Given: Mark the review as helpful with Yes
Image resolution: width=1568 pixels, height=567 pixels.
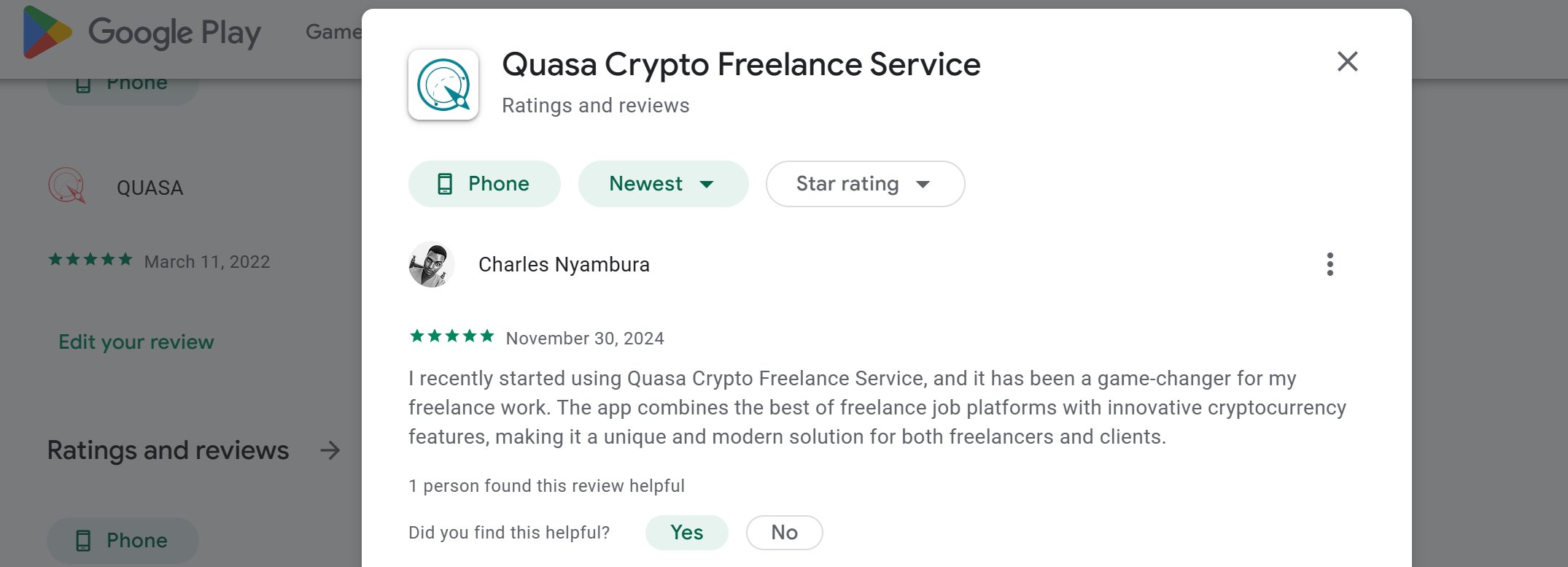Looking at the screenshot, I should click(686, 532).
